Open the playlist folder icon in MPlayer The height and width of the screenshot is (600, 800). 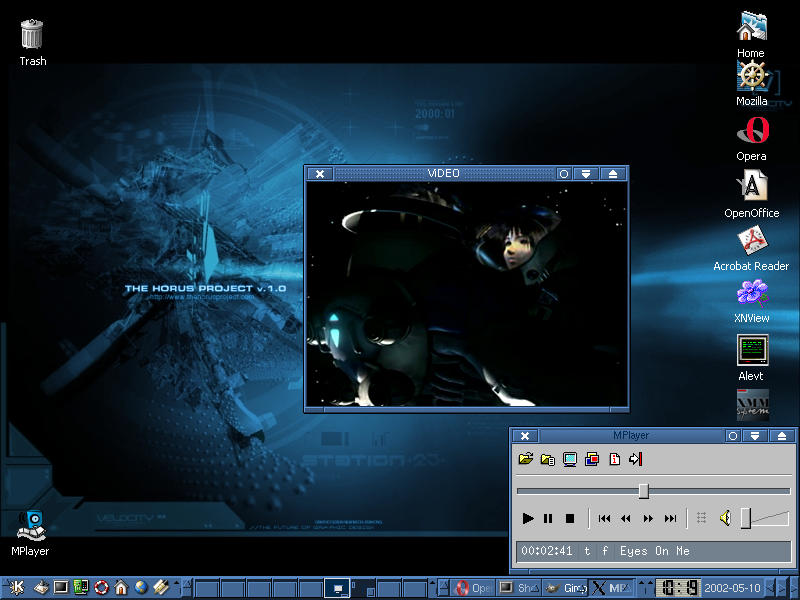click(548, 459)
